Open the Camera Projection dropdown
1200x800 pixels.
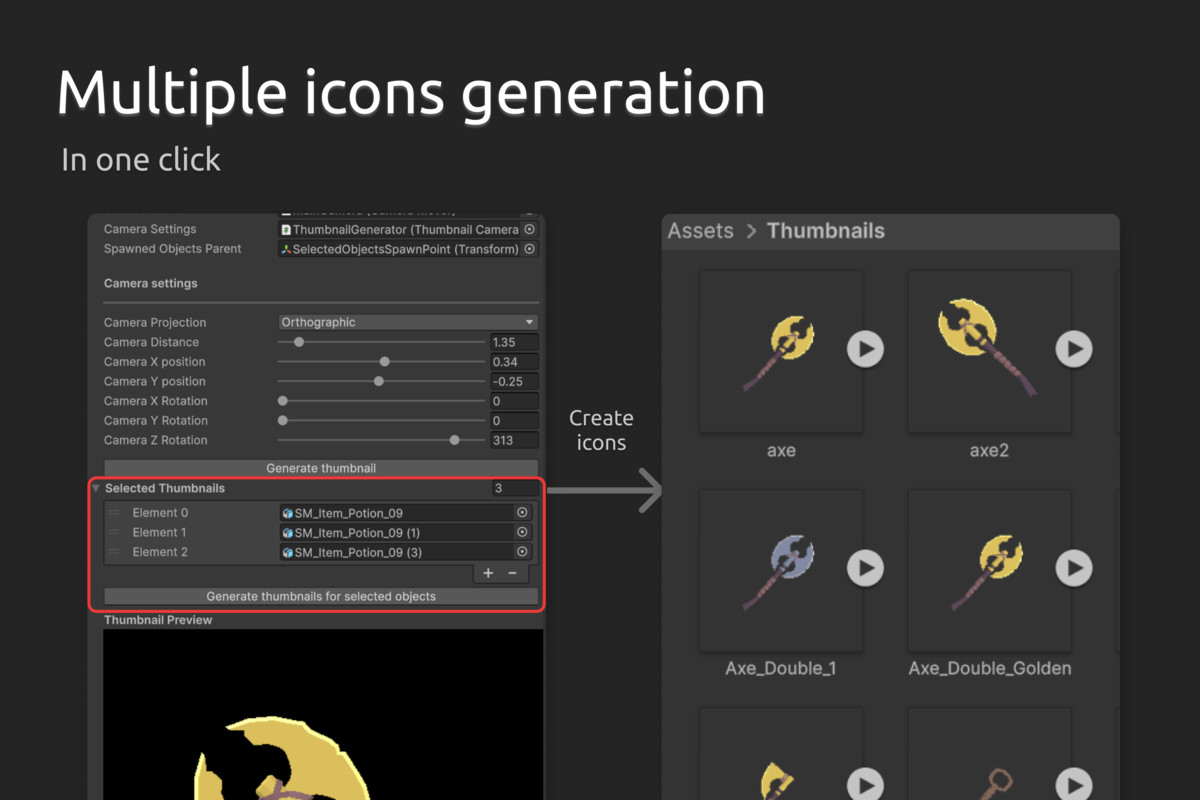[407, 322]
